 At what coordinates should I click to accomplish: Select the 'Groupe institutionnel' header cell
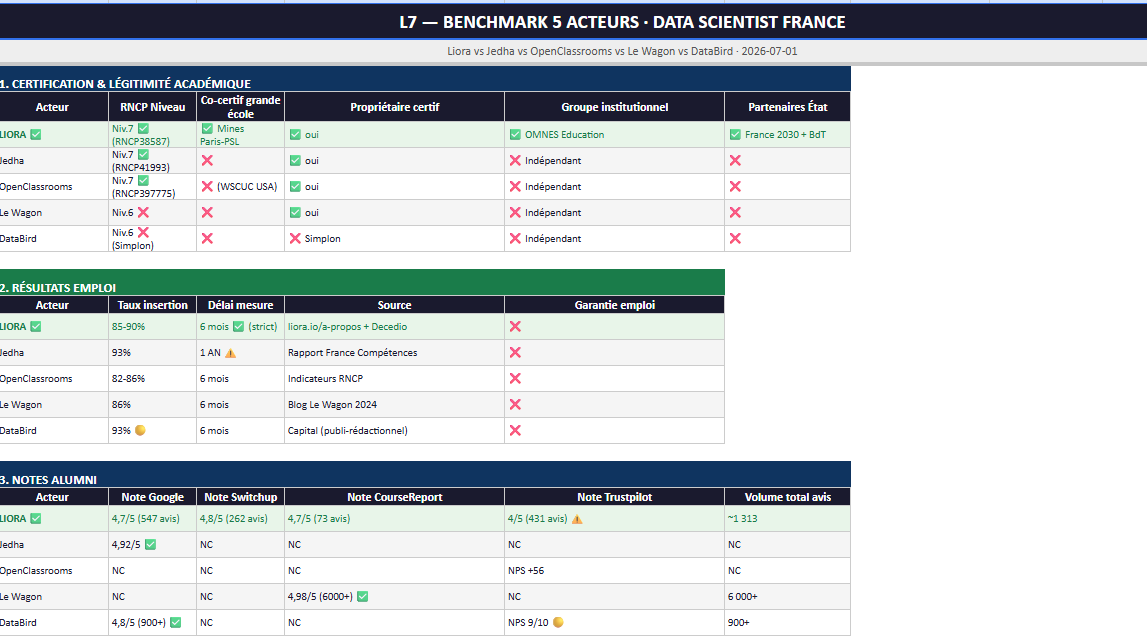pos(614,107)
